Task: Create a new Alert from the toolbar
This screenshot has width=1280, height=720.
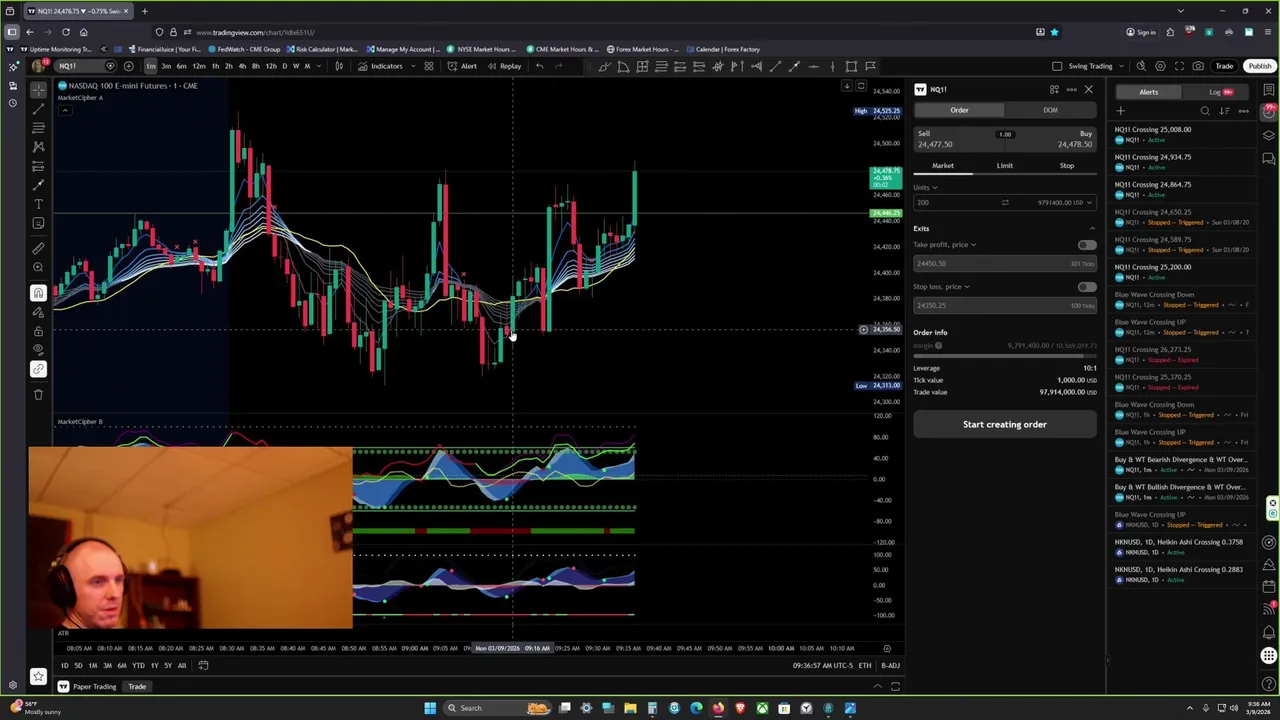Action: click(462, 66)
